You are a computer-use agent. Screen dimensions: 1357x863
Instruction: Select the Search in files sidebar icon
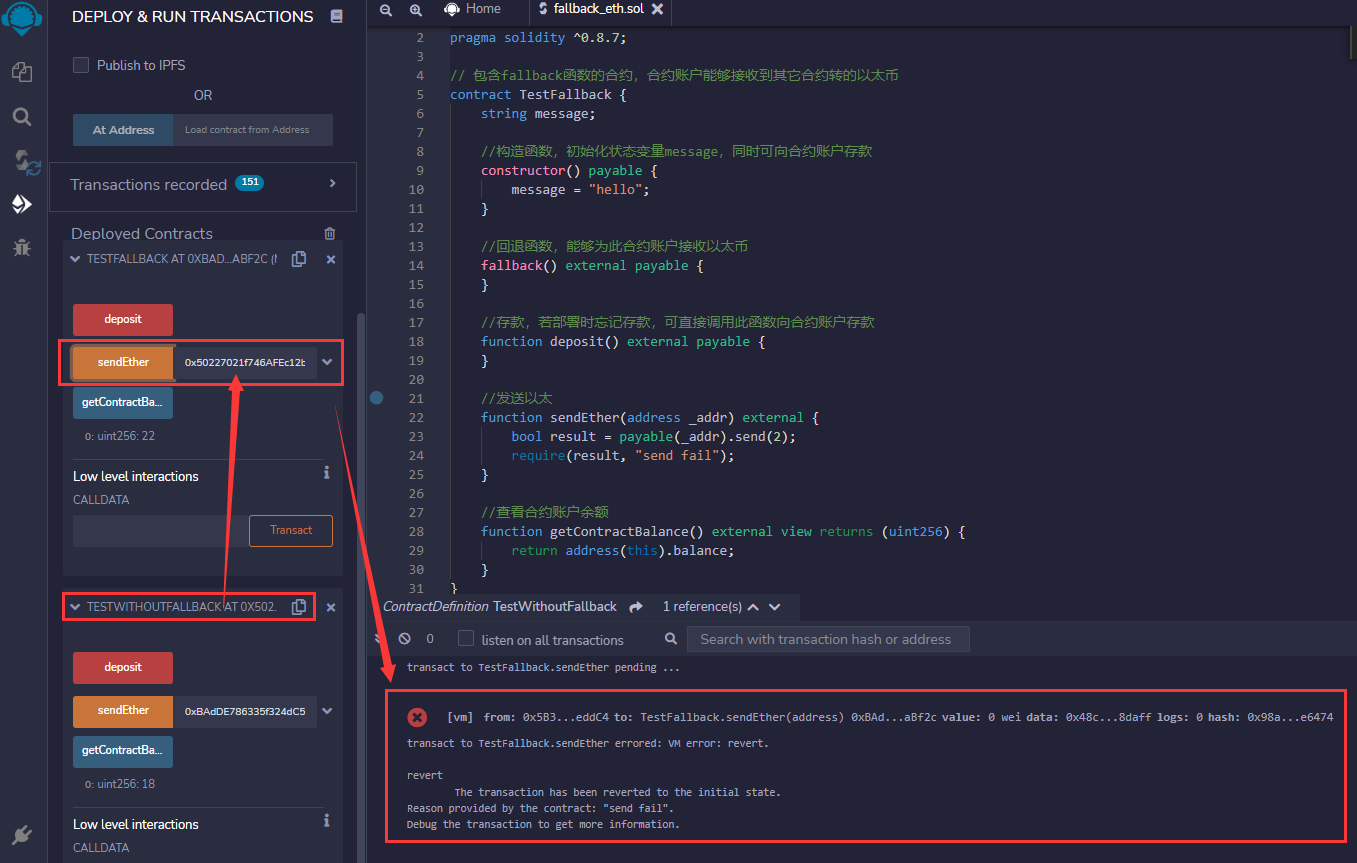point(22,116)
